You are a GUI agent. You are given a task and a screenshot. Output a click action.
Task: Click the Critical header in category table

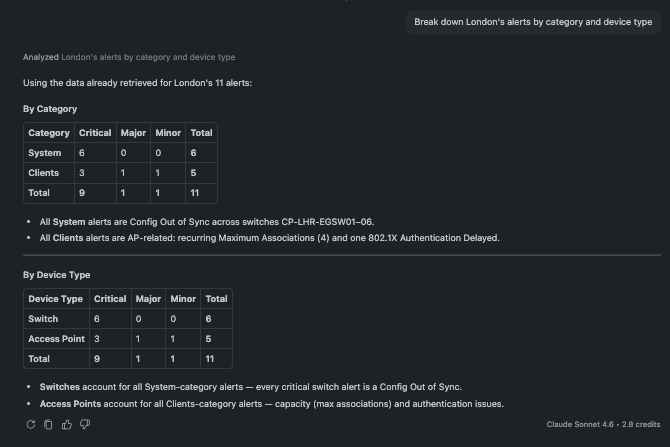point(95,133)
